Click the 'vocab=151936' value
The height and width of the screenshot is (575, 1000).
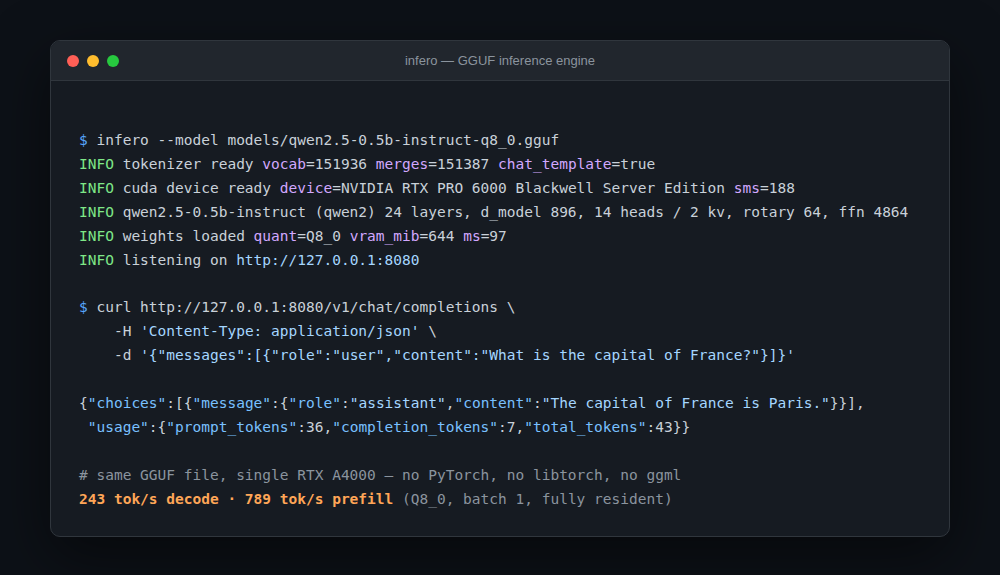[314, 164]
